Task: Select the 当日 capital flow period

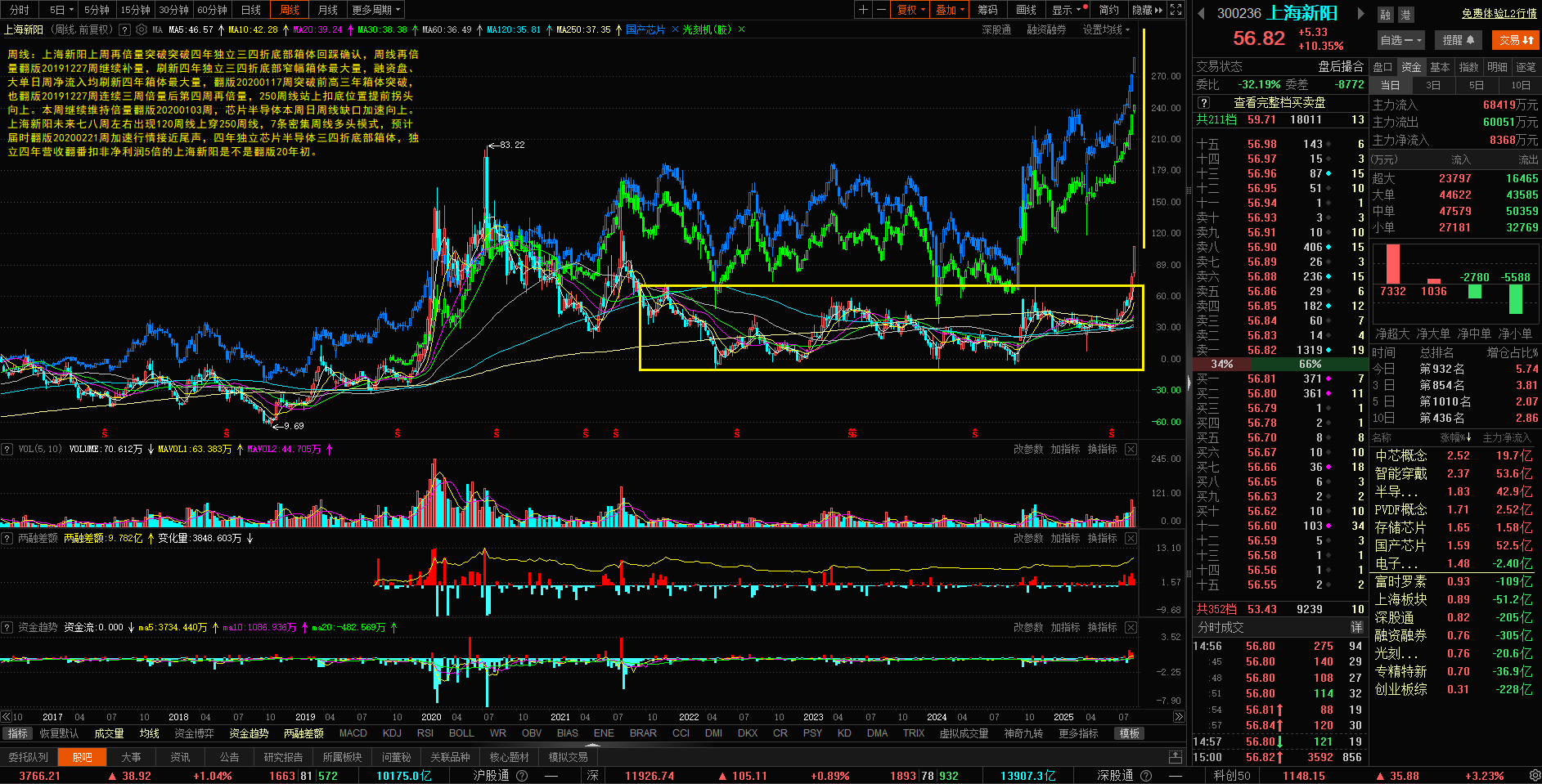Action: click(x=1390, y=85)
